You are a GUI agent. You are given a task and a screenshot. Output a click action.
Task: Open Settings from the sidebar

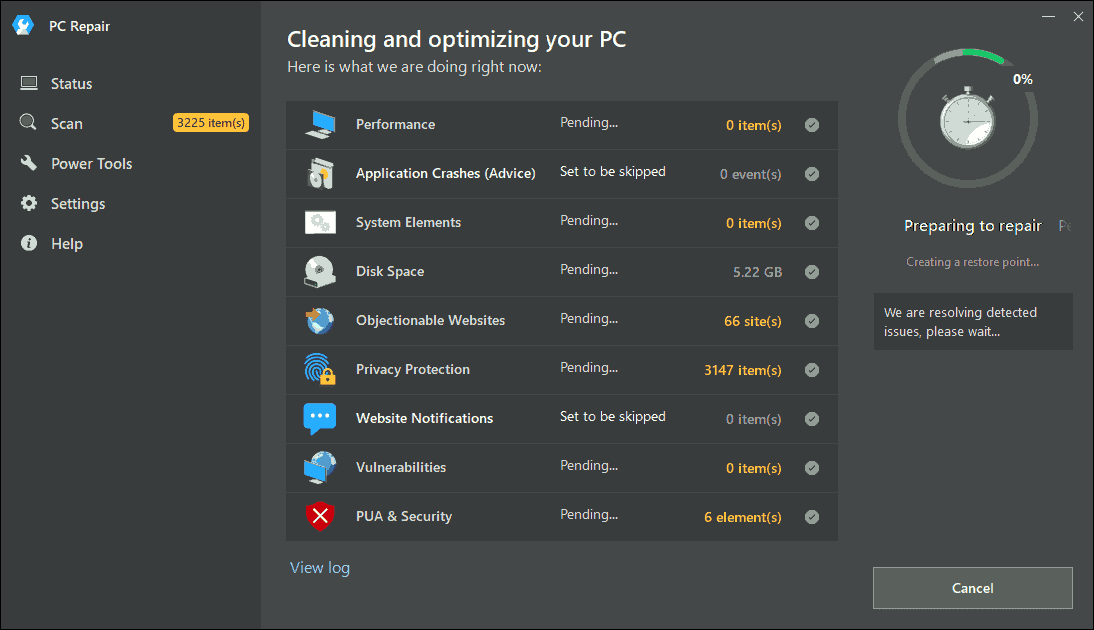click(x=78, y=204)
